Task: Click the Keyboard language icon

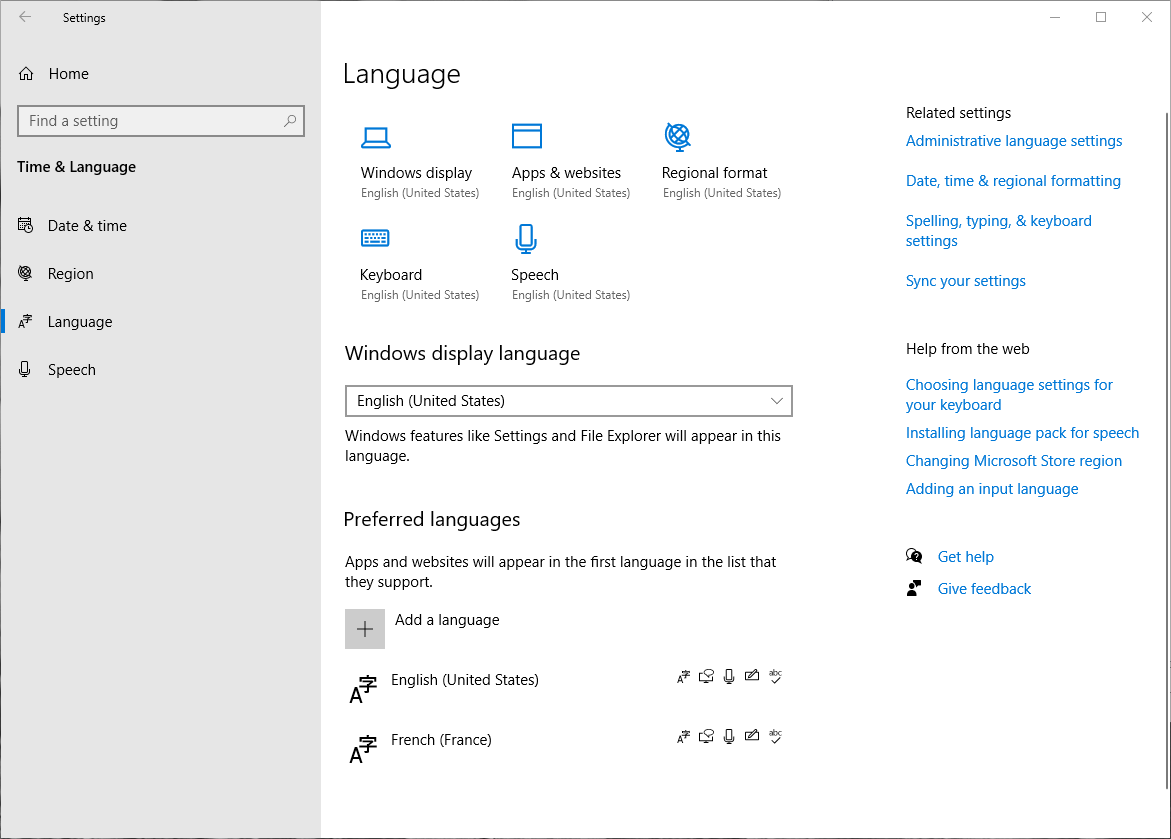Action: 375,238
